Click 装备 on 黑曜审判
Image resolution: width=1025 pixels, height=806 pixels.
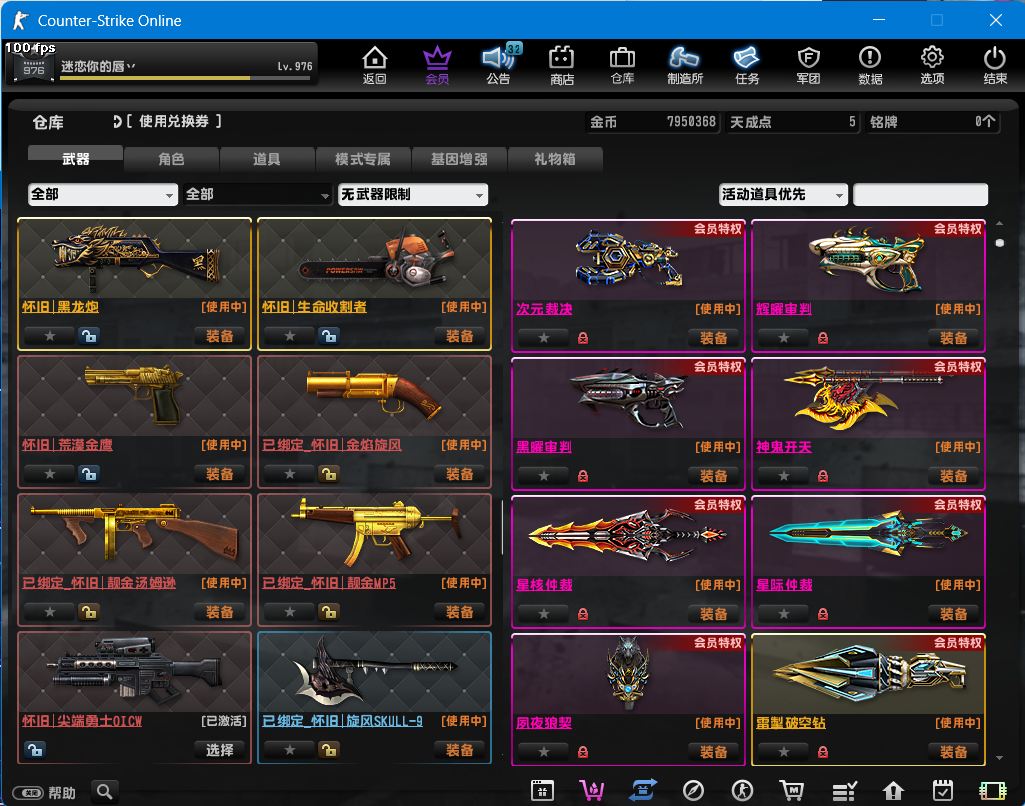(x=714, y=476)
